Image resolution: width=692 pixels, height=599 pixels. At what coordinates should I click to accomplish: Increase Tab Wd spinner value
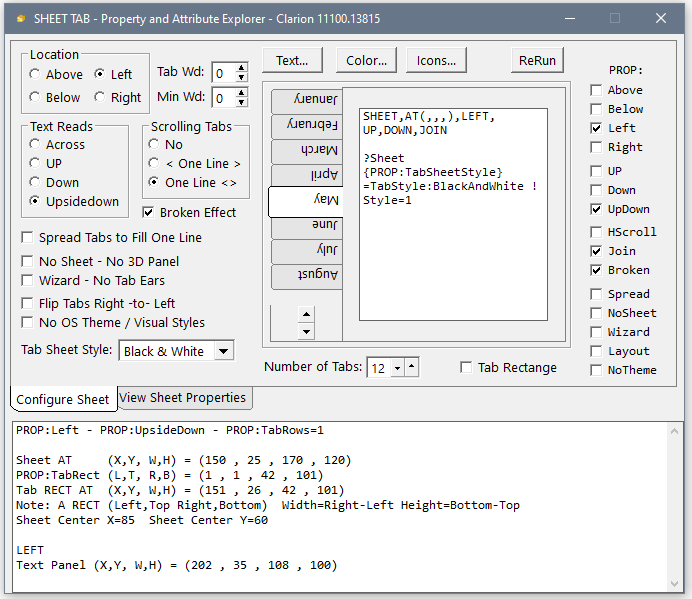[x=241, y=68]
